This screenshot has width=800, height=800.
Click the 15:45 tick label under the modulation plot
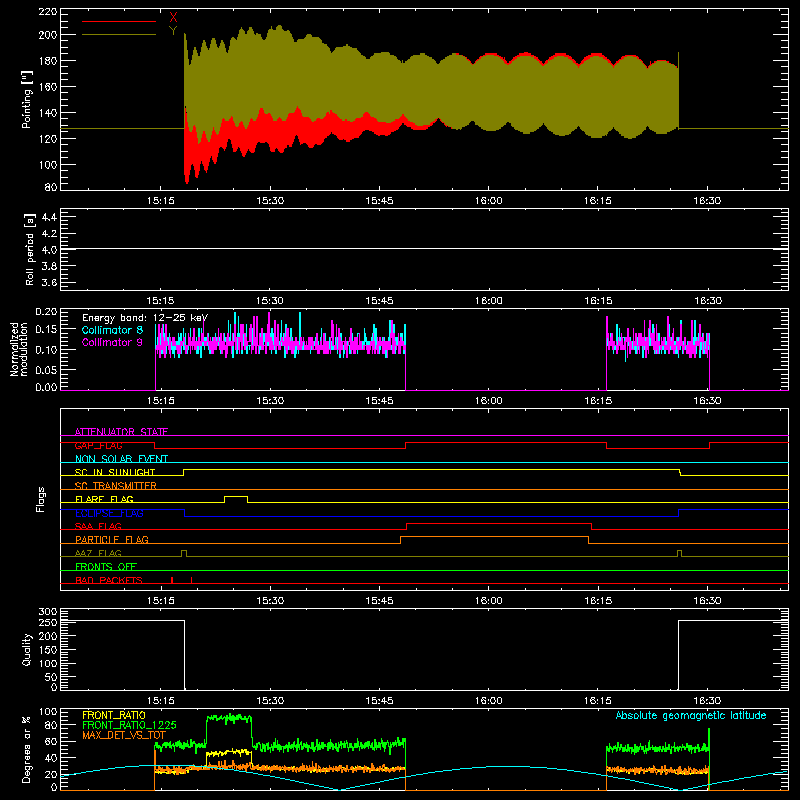pyautogui.click(x=380, y=401)
